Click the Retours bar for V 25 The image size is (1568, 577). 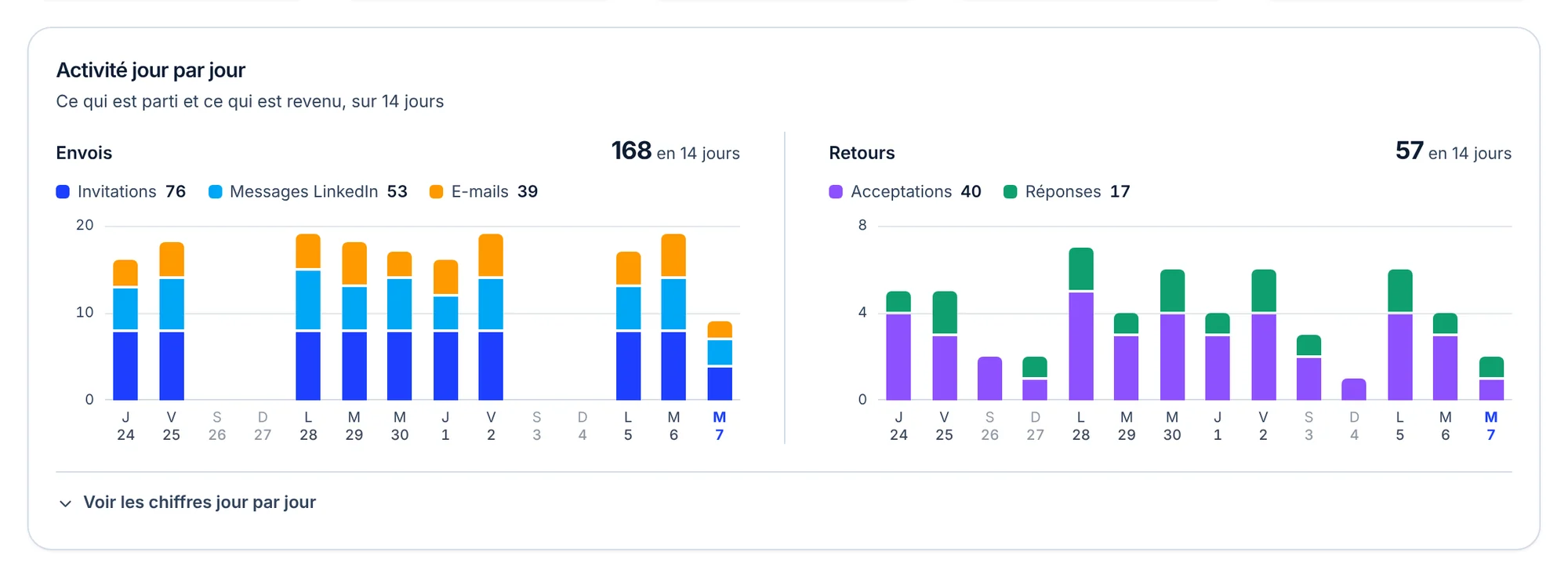tap(945, 346)
